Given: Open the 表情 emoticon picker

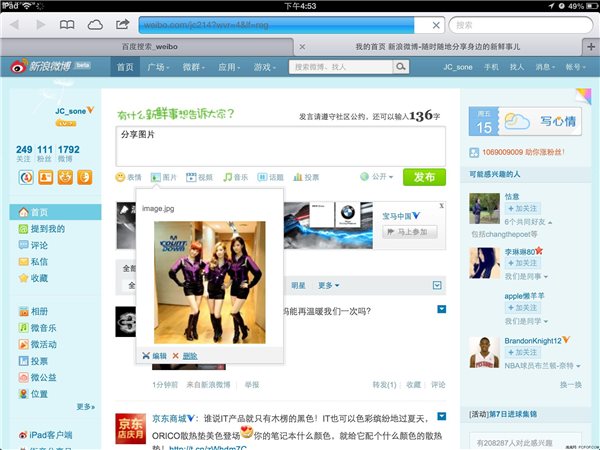Looking at the screenshot, I should (x=129, y=177).
